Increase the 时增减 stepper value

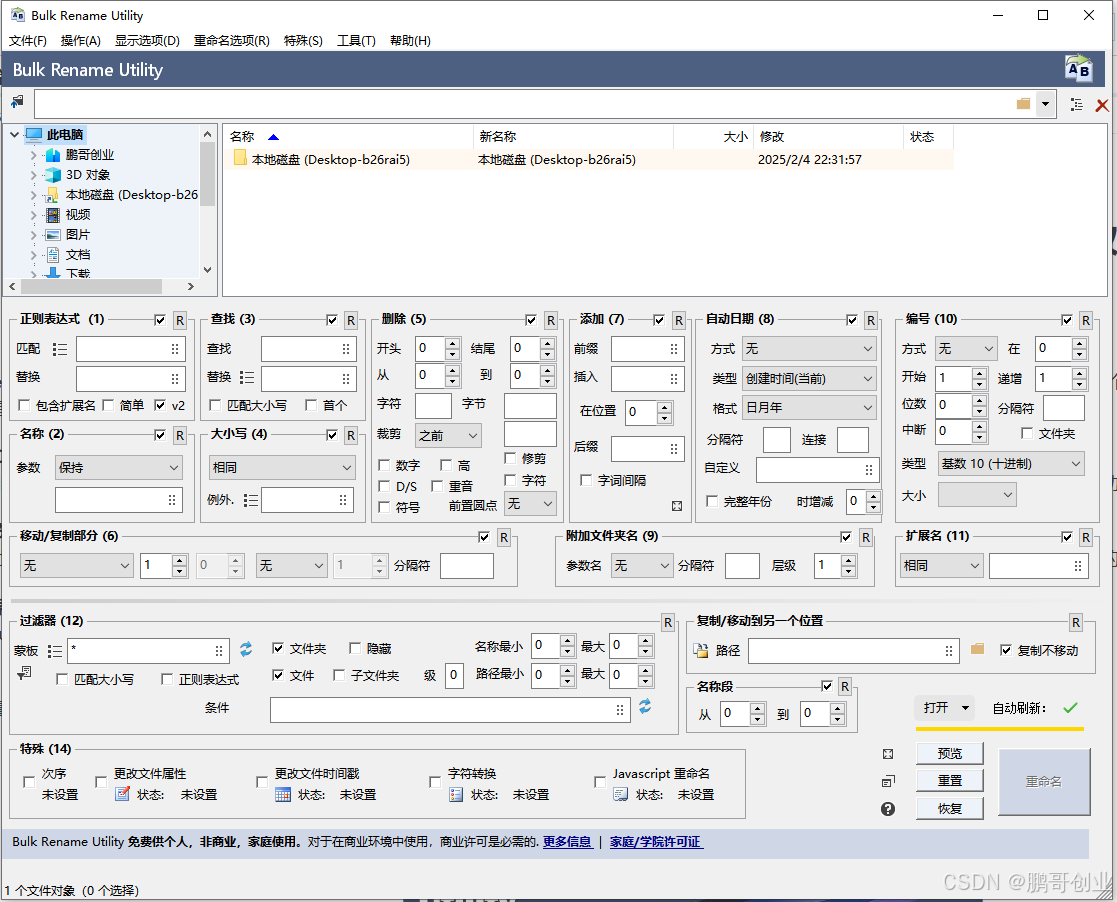point(874,496)
